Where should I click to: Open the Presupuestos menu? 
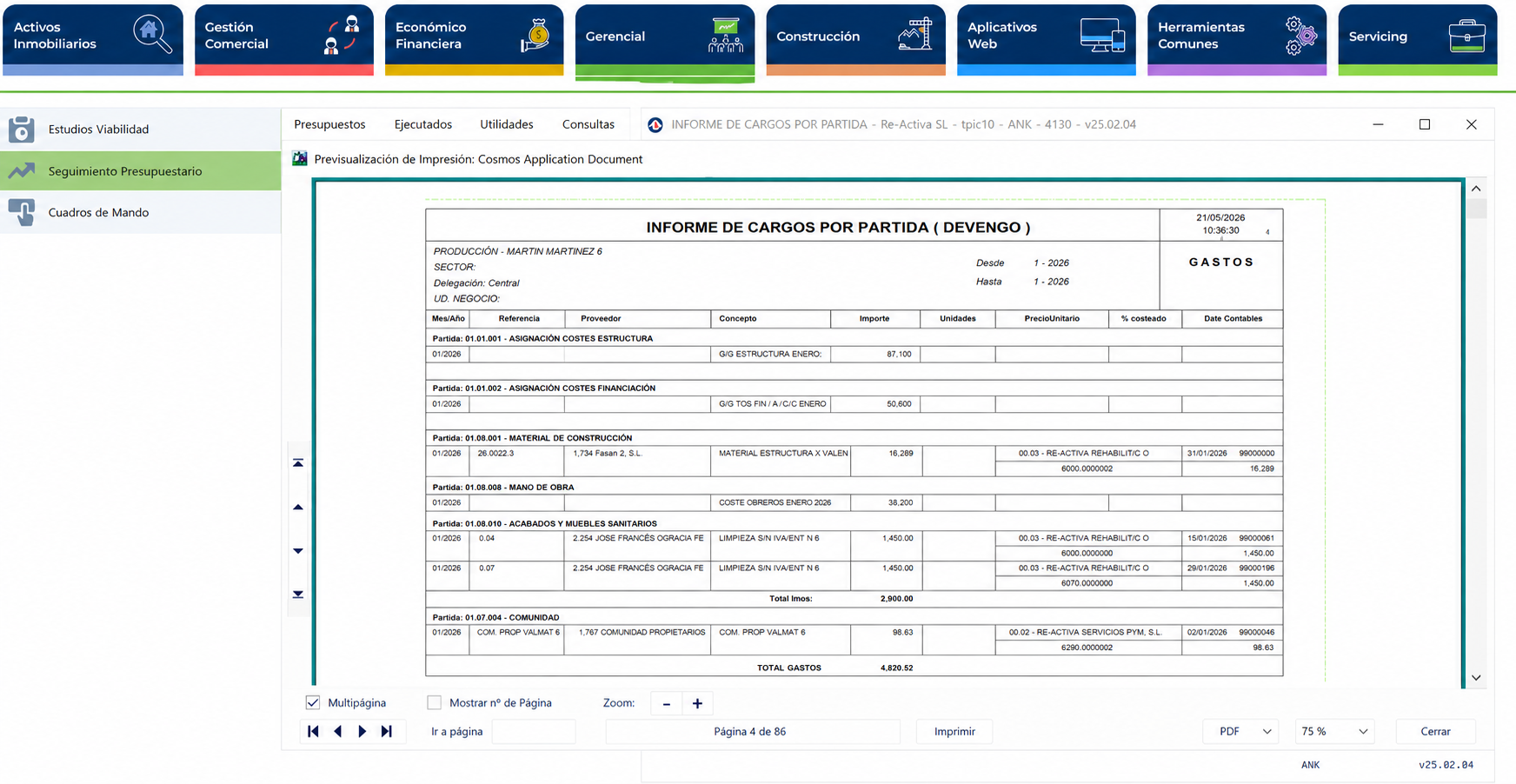(x=329, y=124)
